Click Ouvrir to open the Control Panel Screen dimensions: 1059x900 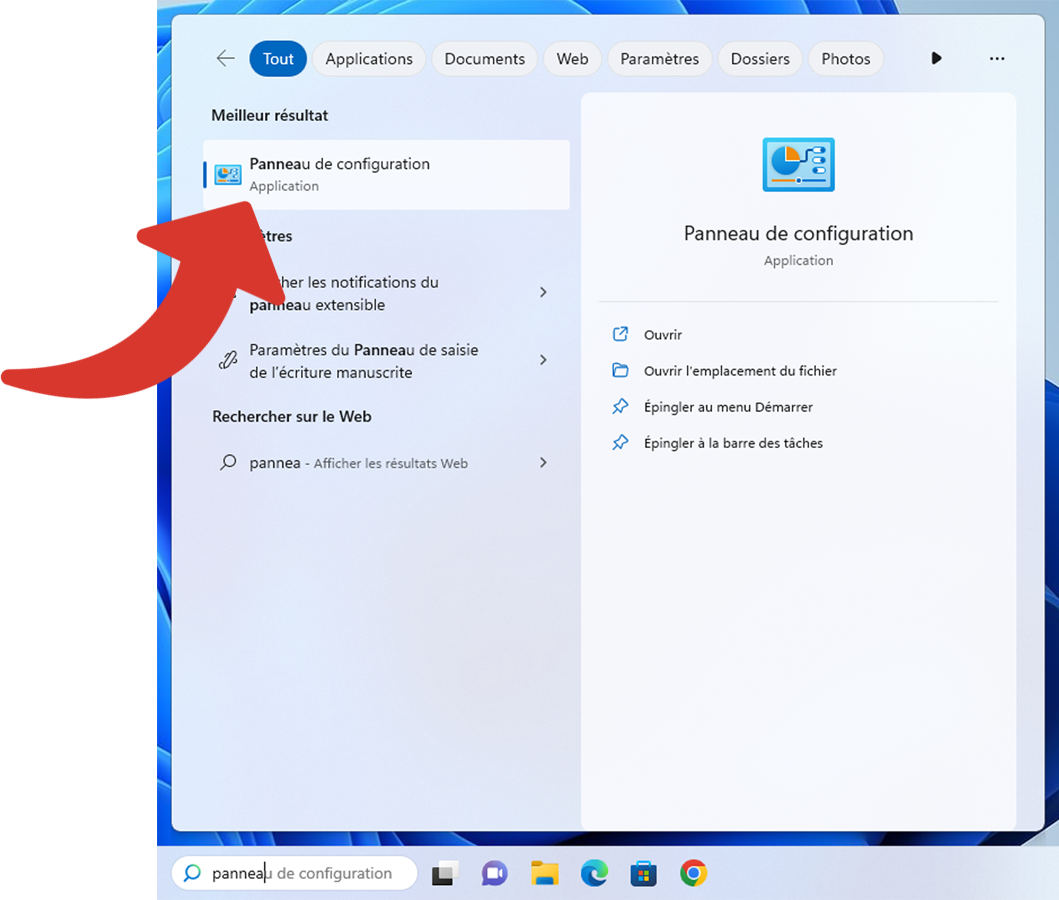pyautogui.click(x=662, y=335)
